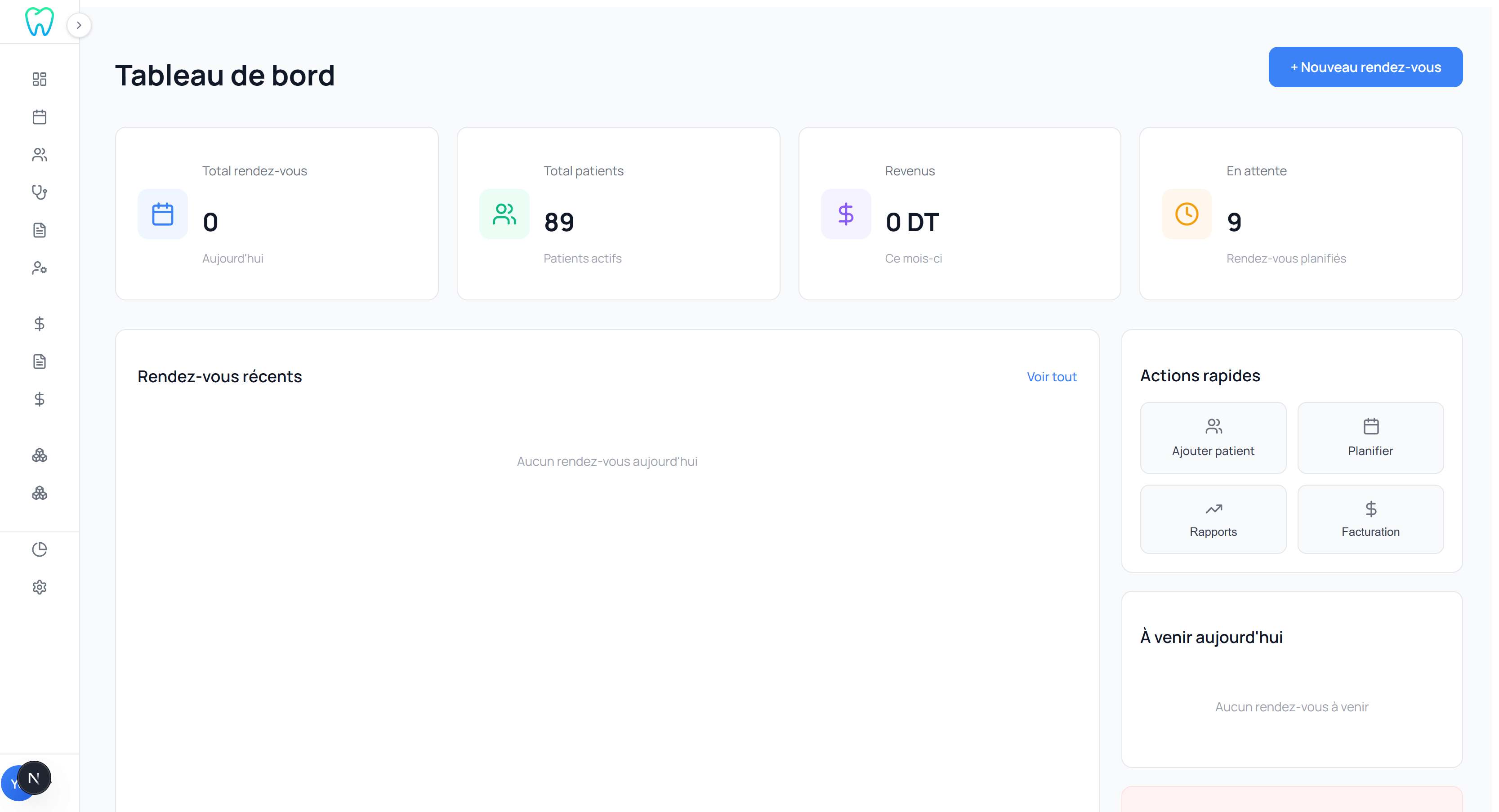Screen dimensions: 1499x812
Task: Select the Planifier quick action
Action: (x=1370, y=438)
